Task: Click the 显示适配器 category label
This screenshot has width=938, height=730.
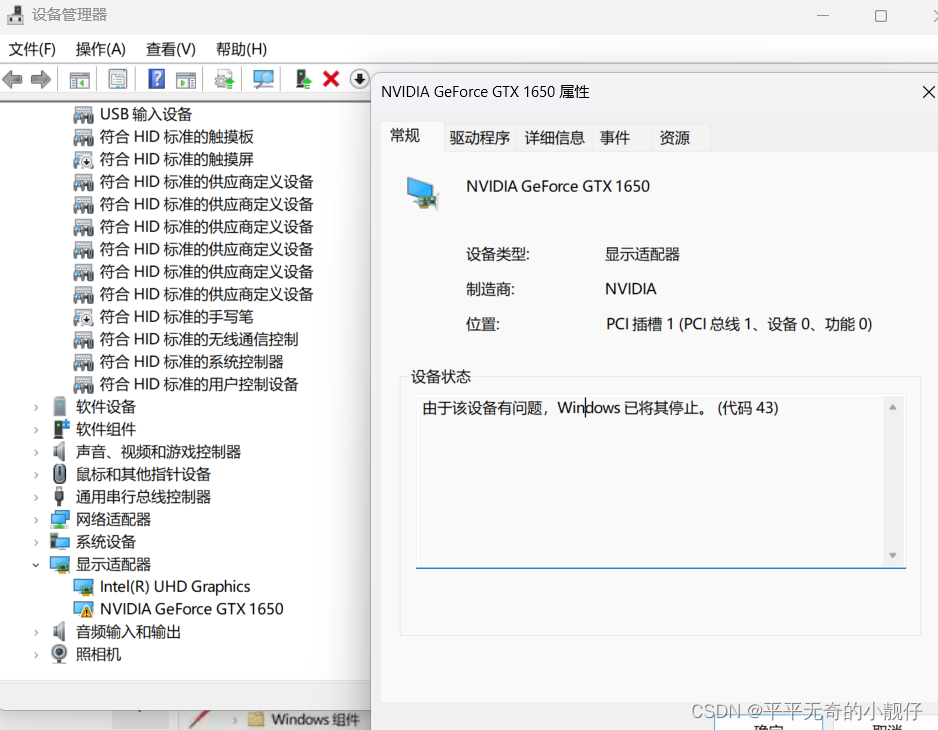Action: pos(113,564)
